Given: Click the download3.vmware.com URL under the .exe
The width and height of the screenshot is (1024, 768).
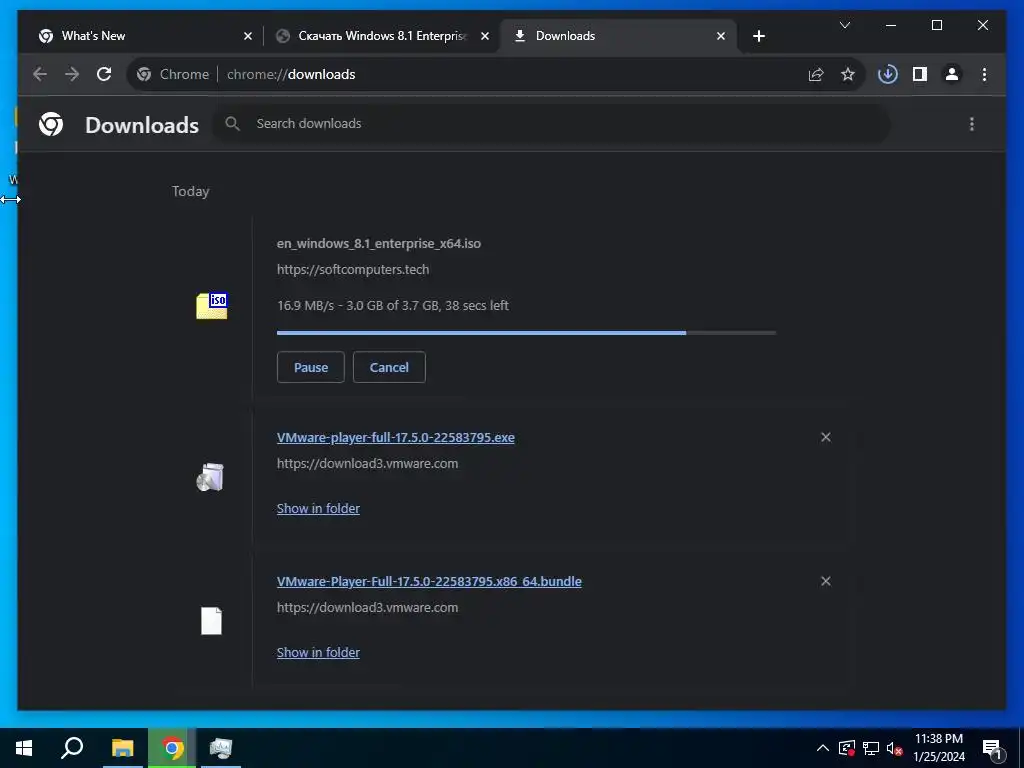Looking at the screenshot, I should [x=367, y=464].
